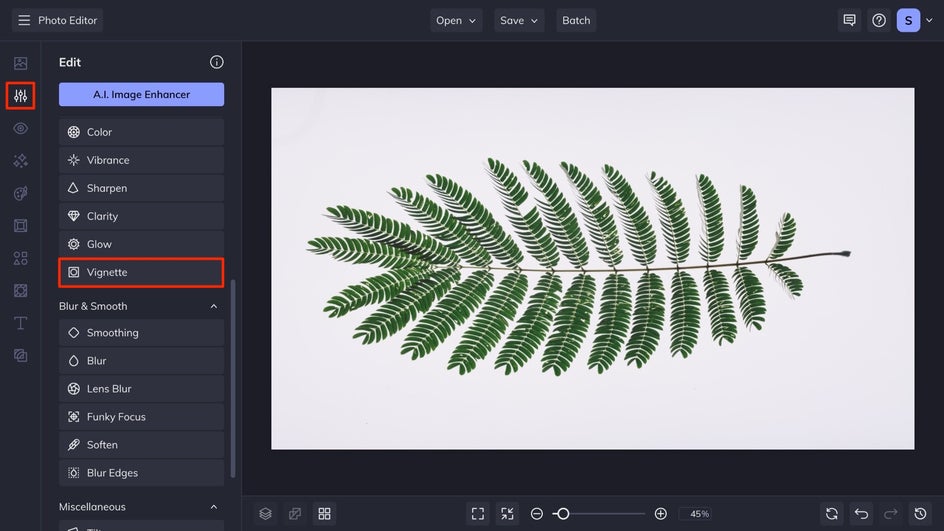
Task: Expand the Open dropdown menu
Action: click(456, 20)
